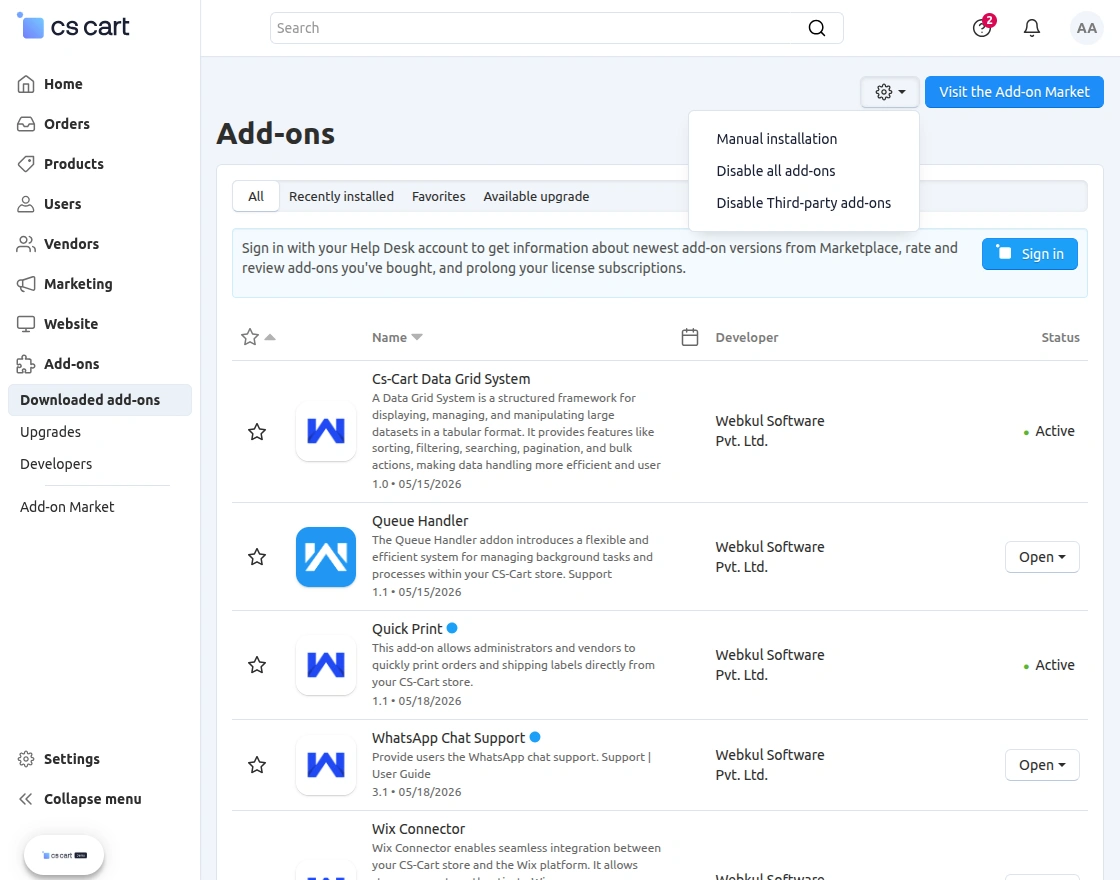Select Manual installation from the menu
Image resolution: width=1120 pixels, height=880 pixels.
(x=776, y=139)
